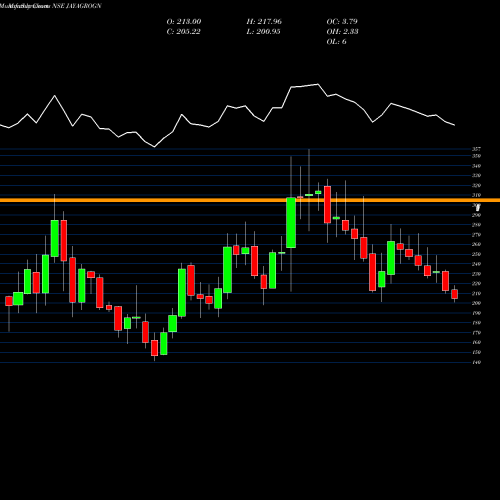500x500 pixels.
Task: Click the 270 label on the price axis
Action: (476, 235)
